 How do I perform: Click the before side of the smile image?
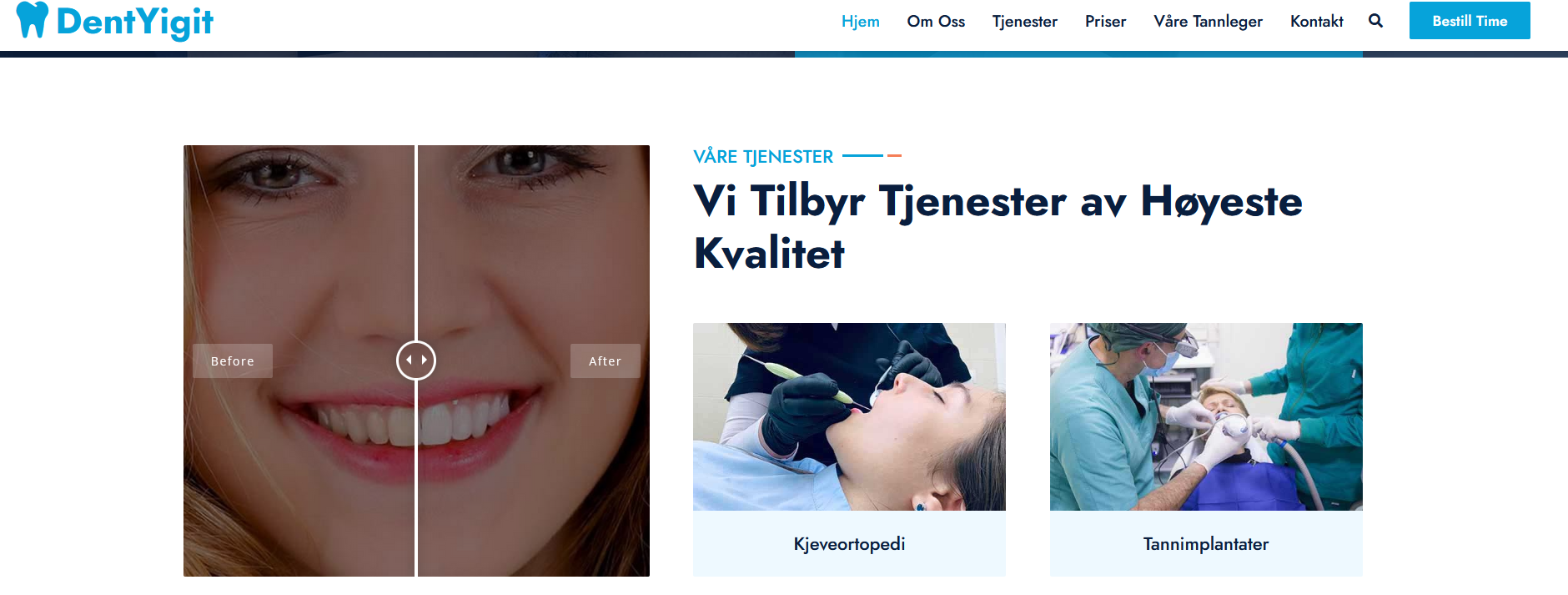(299, 361)
